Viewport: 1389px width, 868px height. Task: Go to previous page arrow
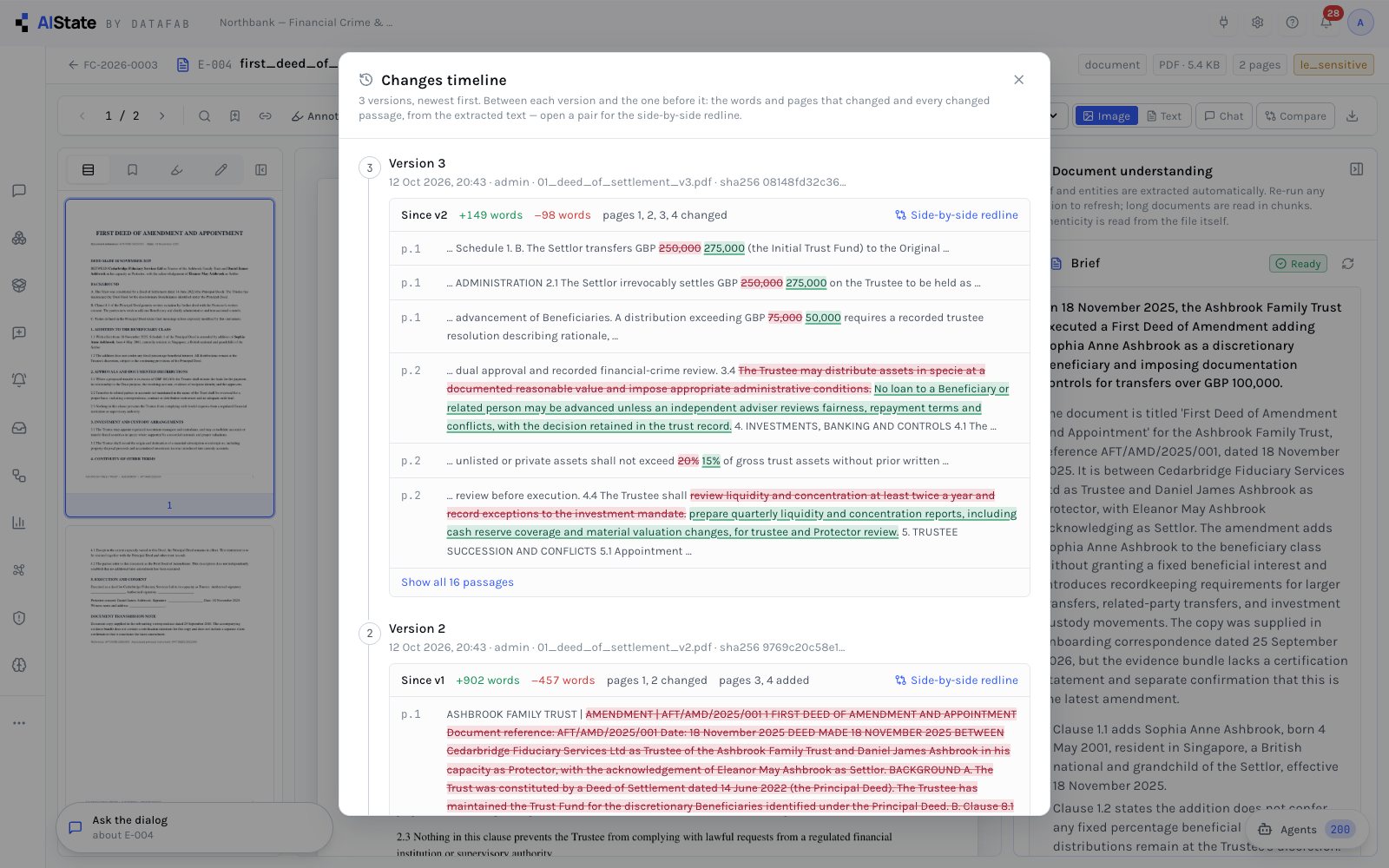tap(82, 115)
